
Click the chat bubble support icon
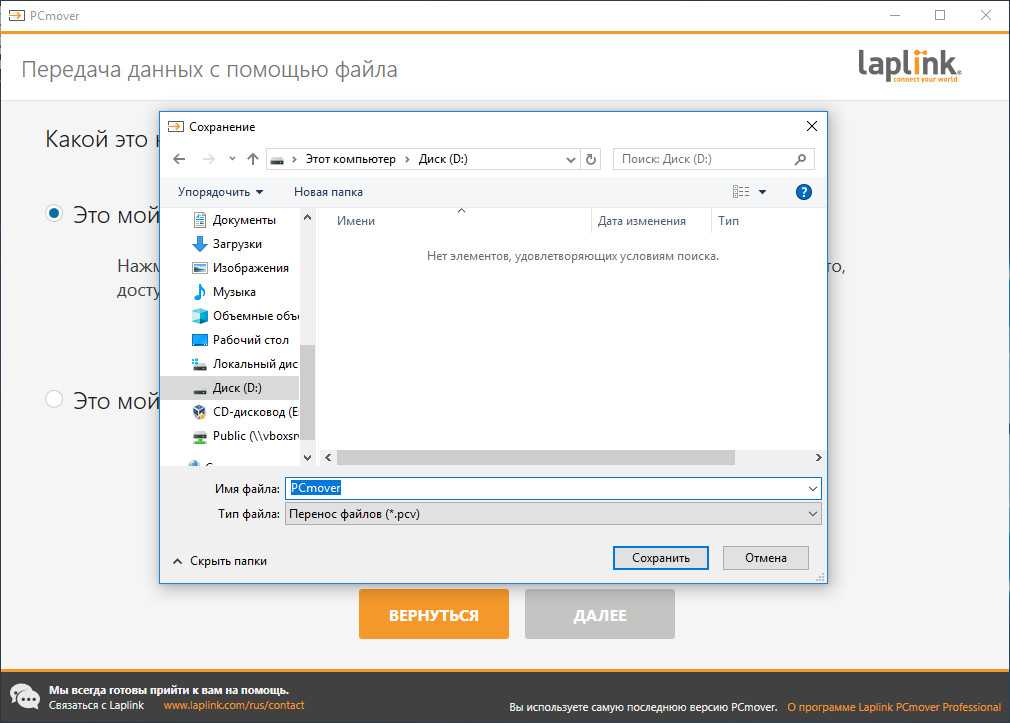pyautogui.click(x=25, y=697)
